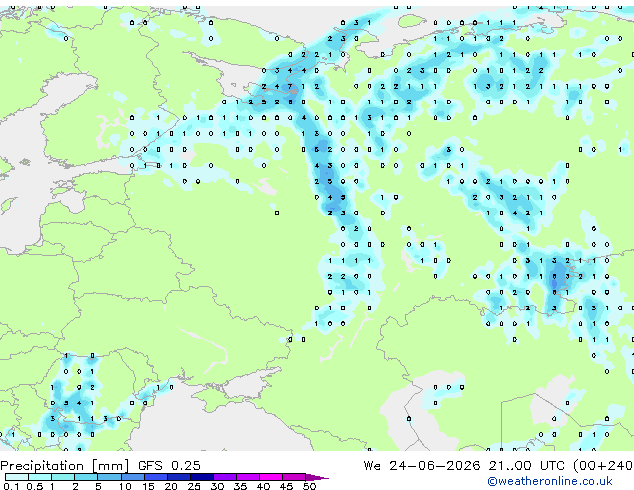
Task: Click the '(00+240' forecast offset text
Action: tap(602, 465)
